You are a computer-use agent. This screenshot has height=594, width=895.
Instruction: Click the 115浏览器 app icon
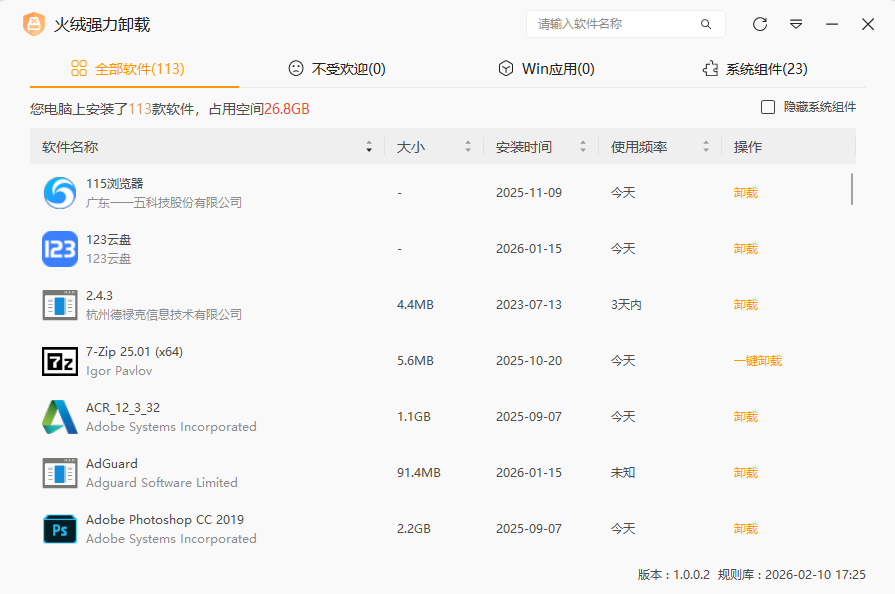click(60, 193)
